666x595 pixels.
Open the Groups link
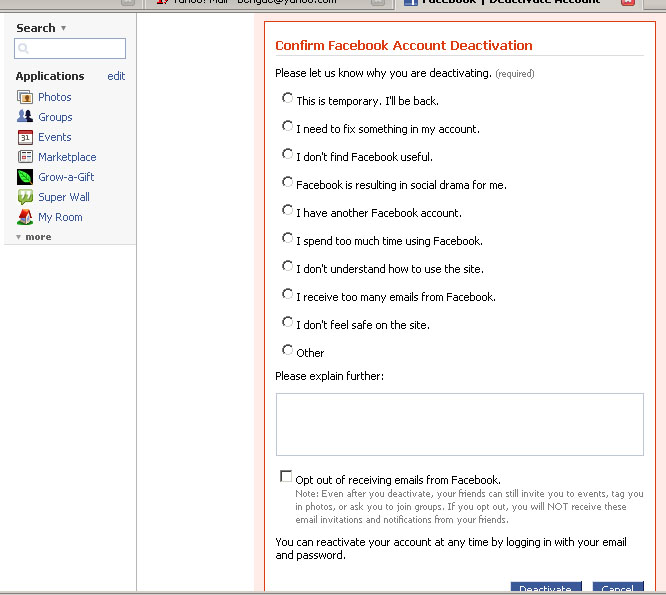tap(55, 117)
